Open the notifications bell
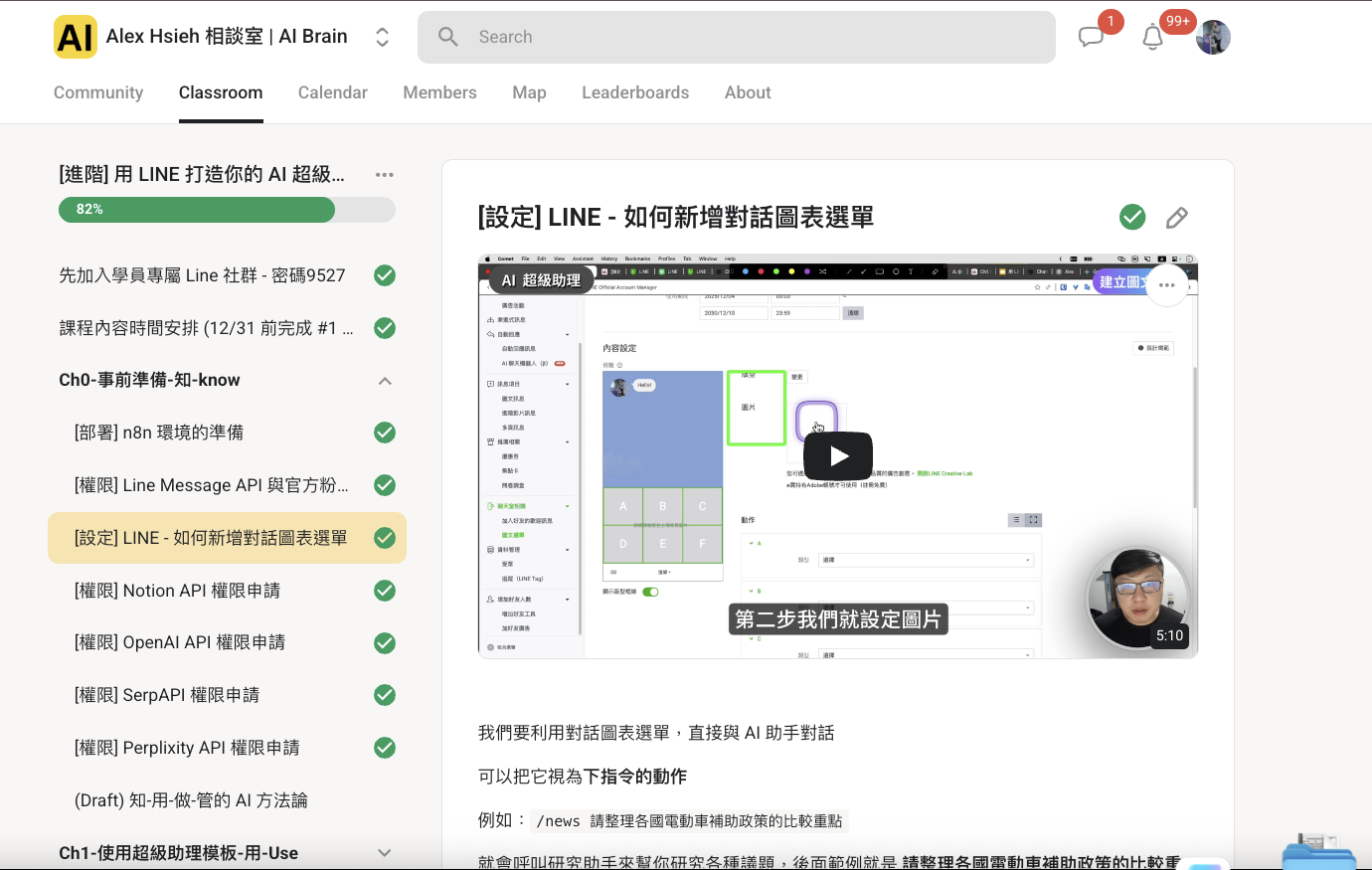The height and width of the screenshot is (870, 1372). click(x=1152, y=38)
